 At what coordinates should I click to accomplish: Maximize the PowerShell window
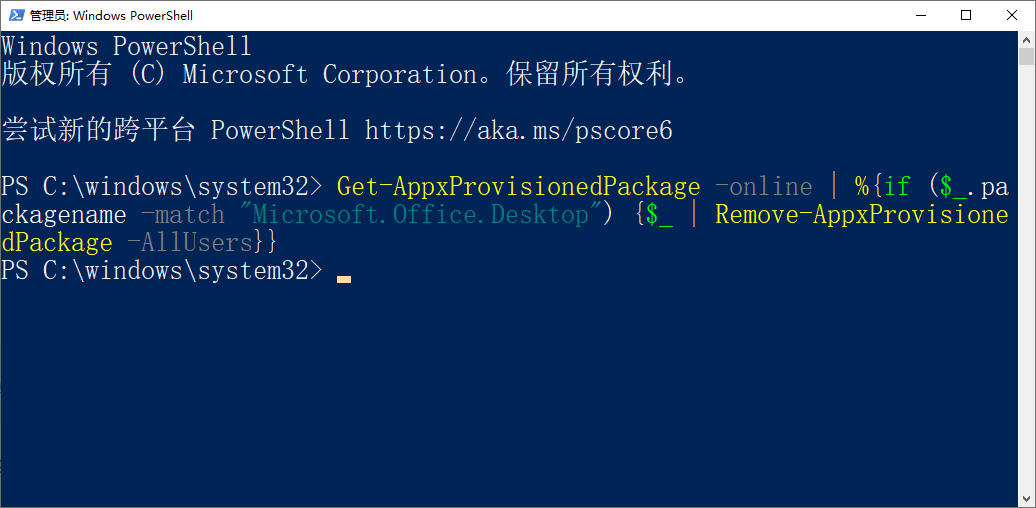point(966,15)
